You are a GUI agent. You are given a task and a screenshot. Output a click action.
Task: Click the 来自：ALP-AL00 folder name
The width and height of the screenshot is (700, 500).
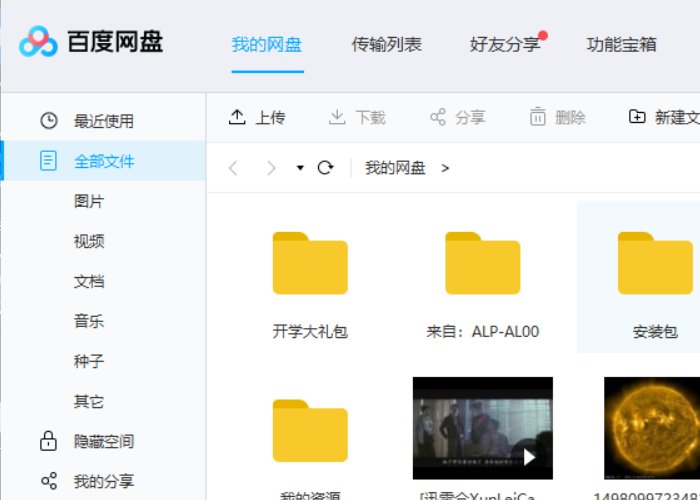pos(483,332)
